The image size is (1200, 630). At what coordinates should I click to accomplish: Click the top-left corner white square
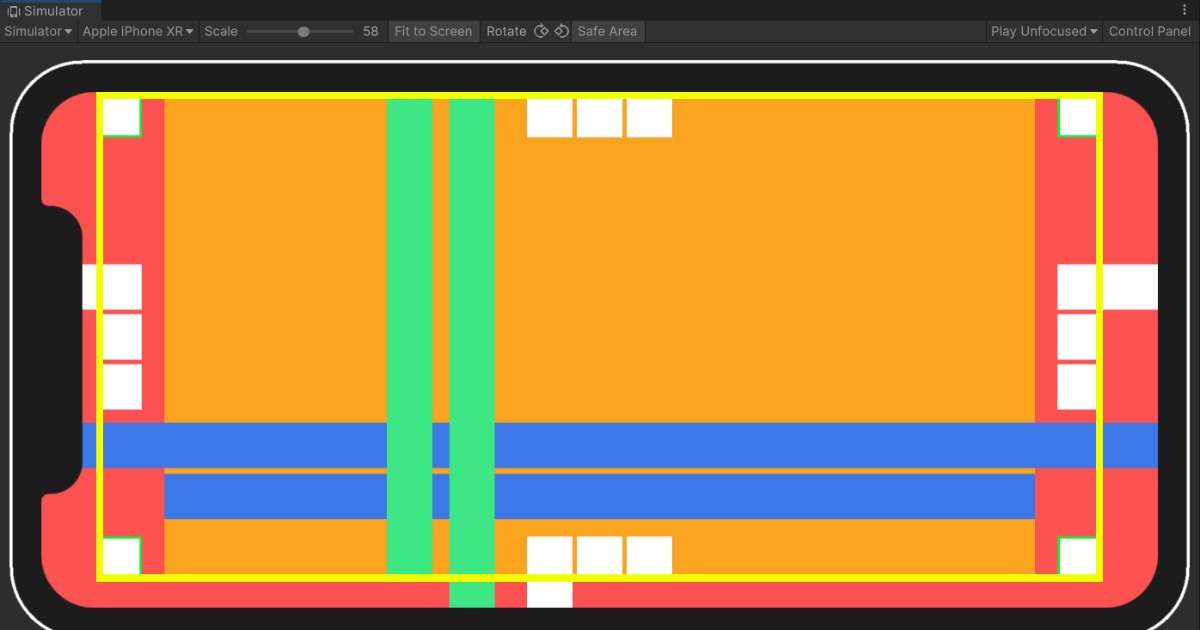click(x=121, y=117)
